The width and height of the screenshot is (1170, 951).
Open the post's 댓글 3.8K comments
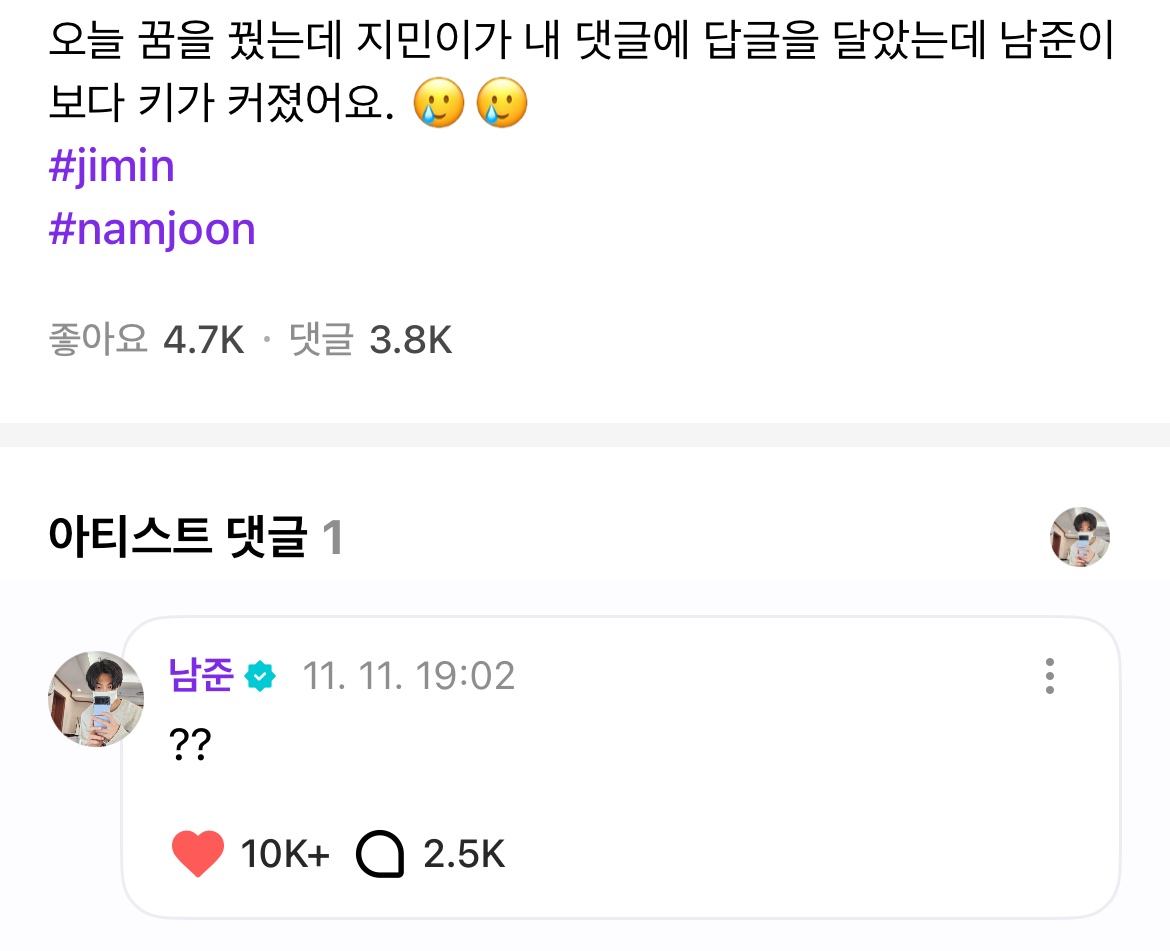click(371, 341)
